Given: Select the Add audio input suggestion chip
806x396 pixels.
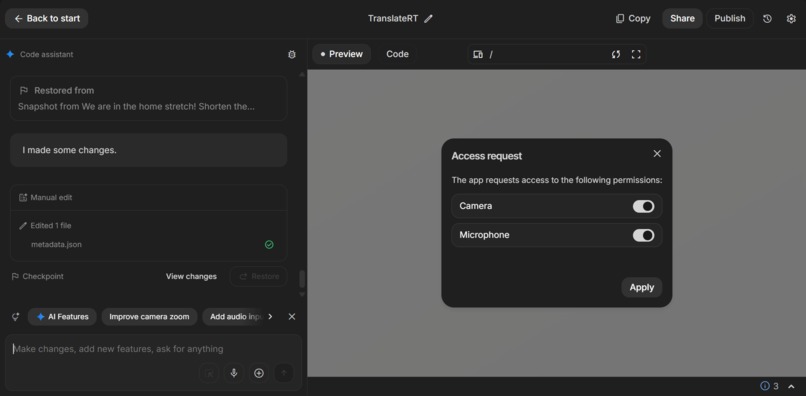Looking at the screenshot, I should point(234,317).
